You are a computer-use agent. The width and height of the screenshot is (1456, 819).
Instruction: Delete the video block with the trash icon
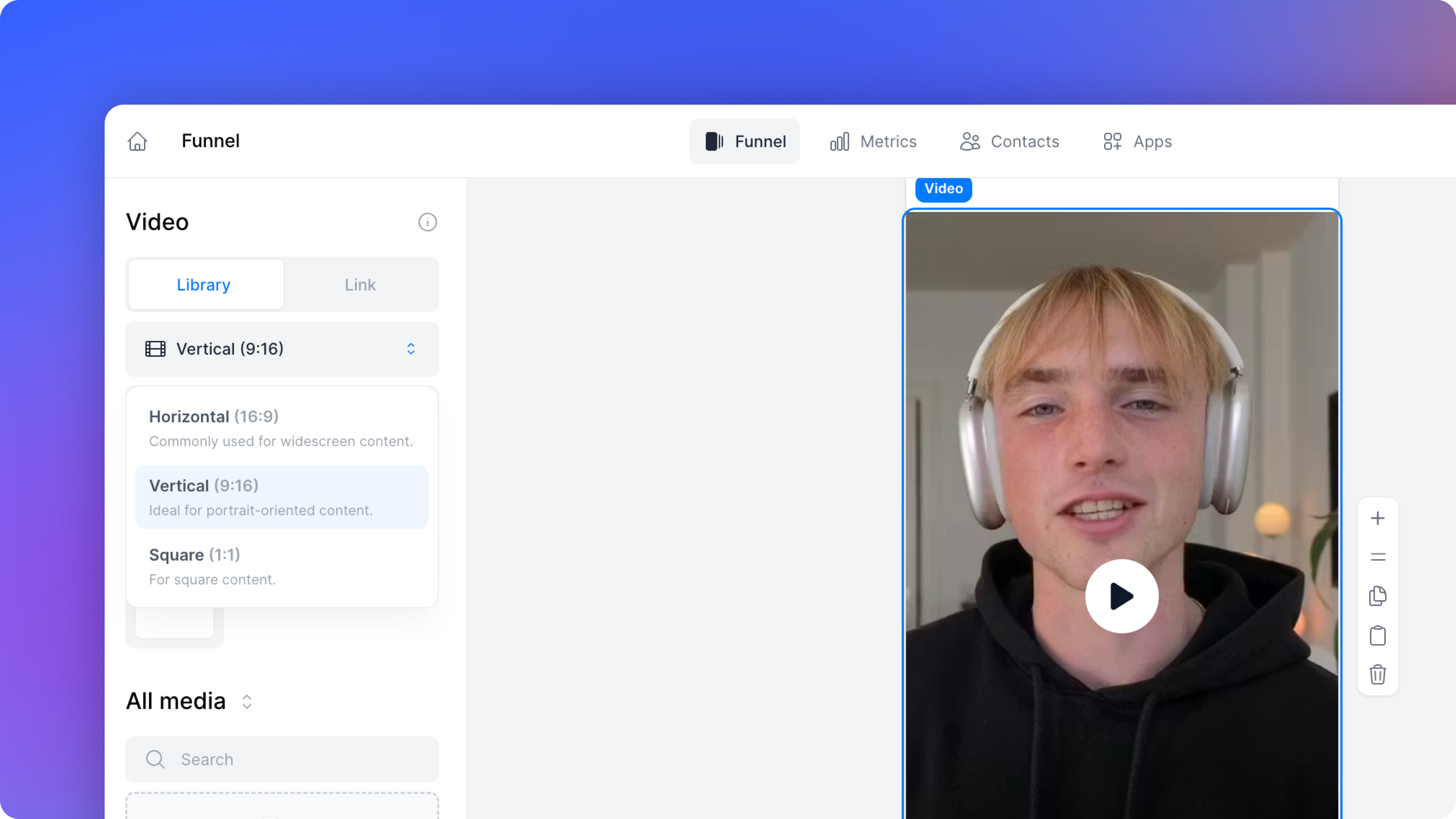[1378, 674]
